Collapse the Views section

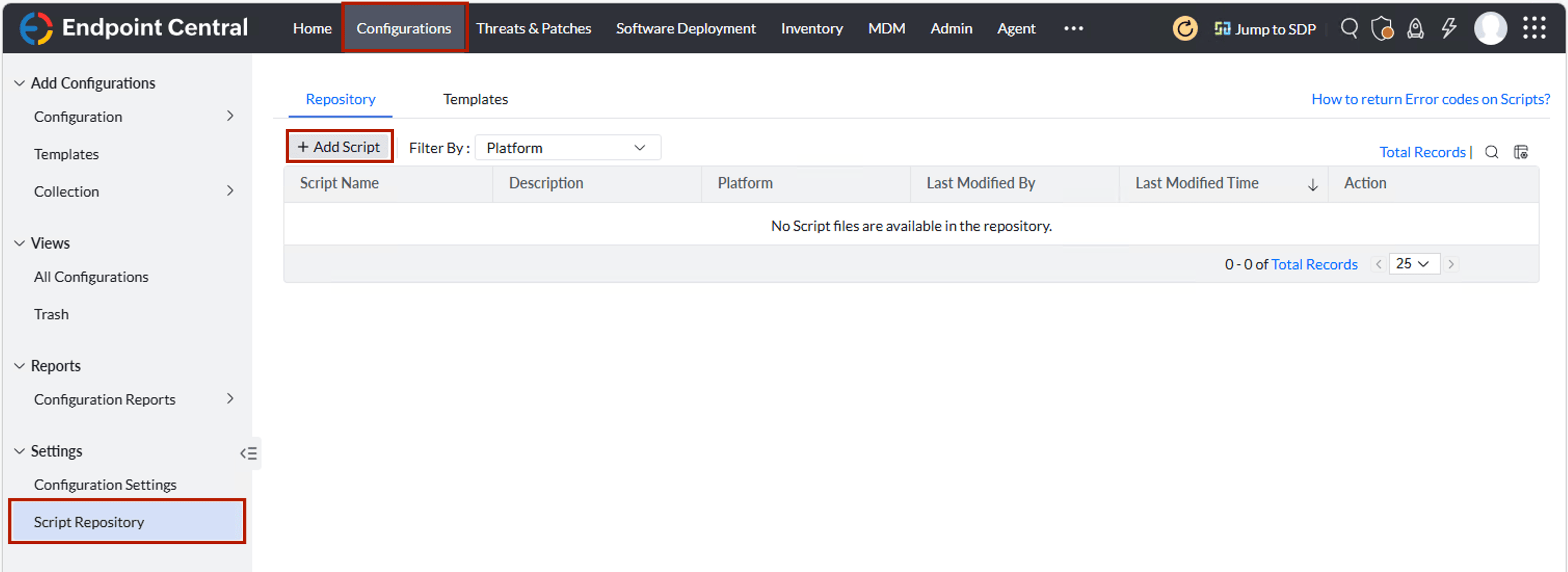pyautogui.click(x=19, y=243)
